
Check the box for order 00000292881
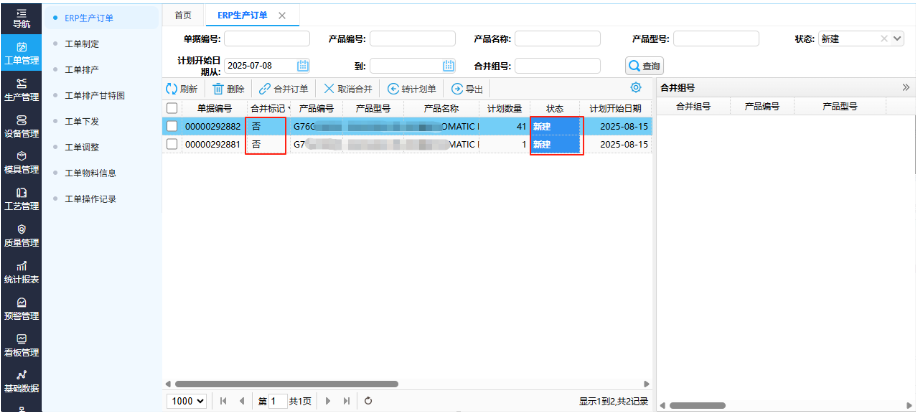pos(172,145)
